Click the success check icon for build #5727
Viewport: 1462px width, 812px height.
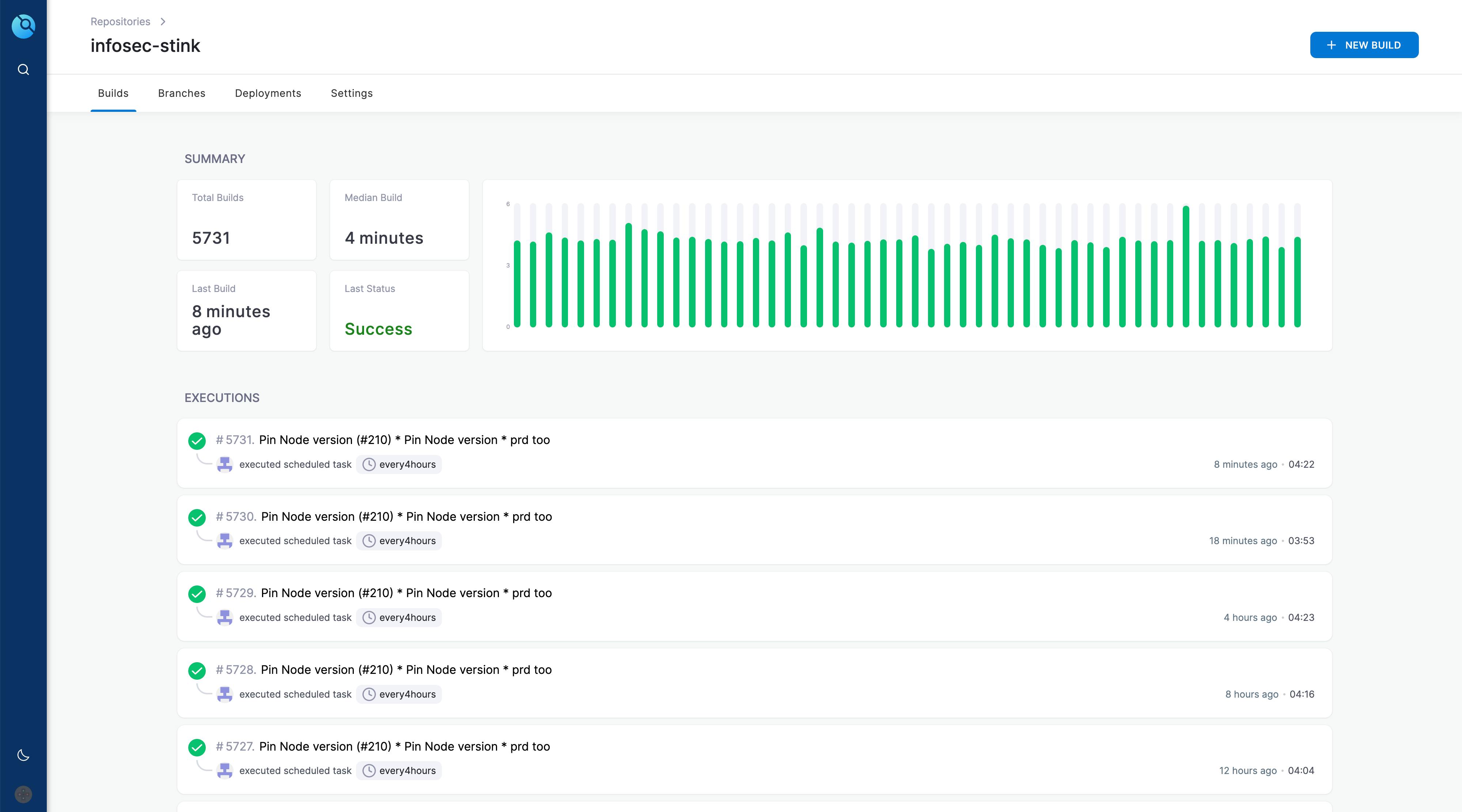pos(197,747)
